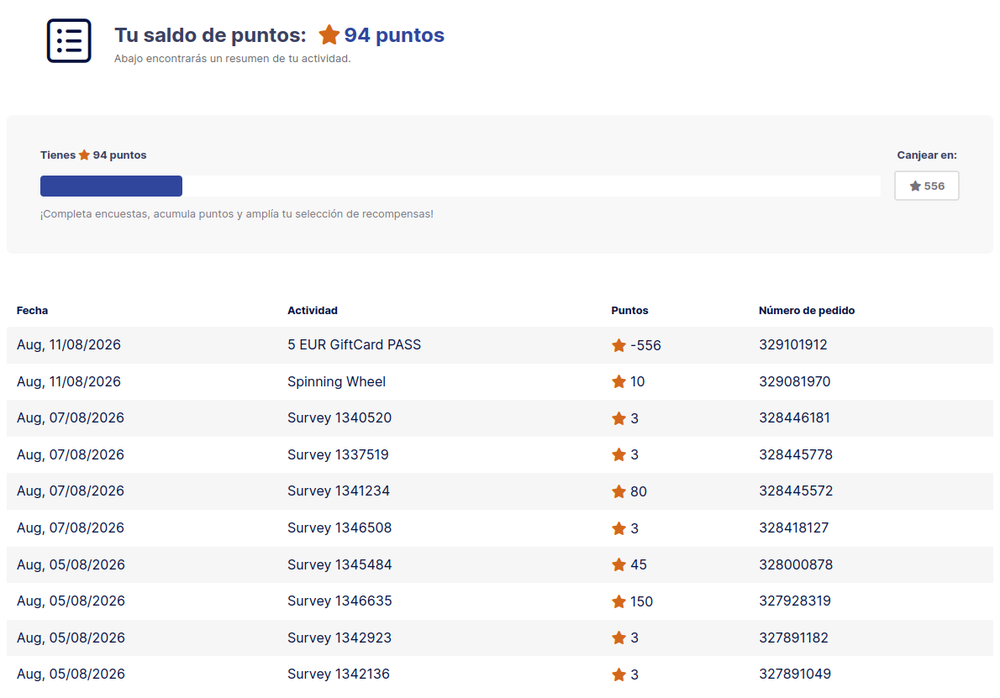Image resolution: width=1000 pixels, height=698 pixels.
Task: Click the 'Abajo encontrarás un resumen' subtitle
Action: [232, 59]
